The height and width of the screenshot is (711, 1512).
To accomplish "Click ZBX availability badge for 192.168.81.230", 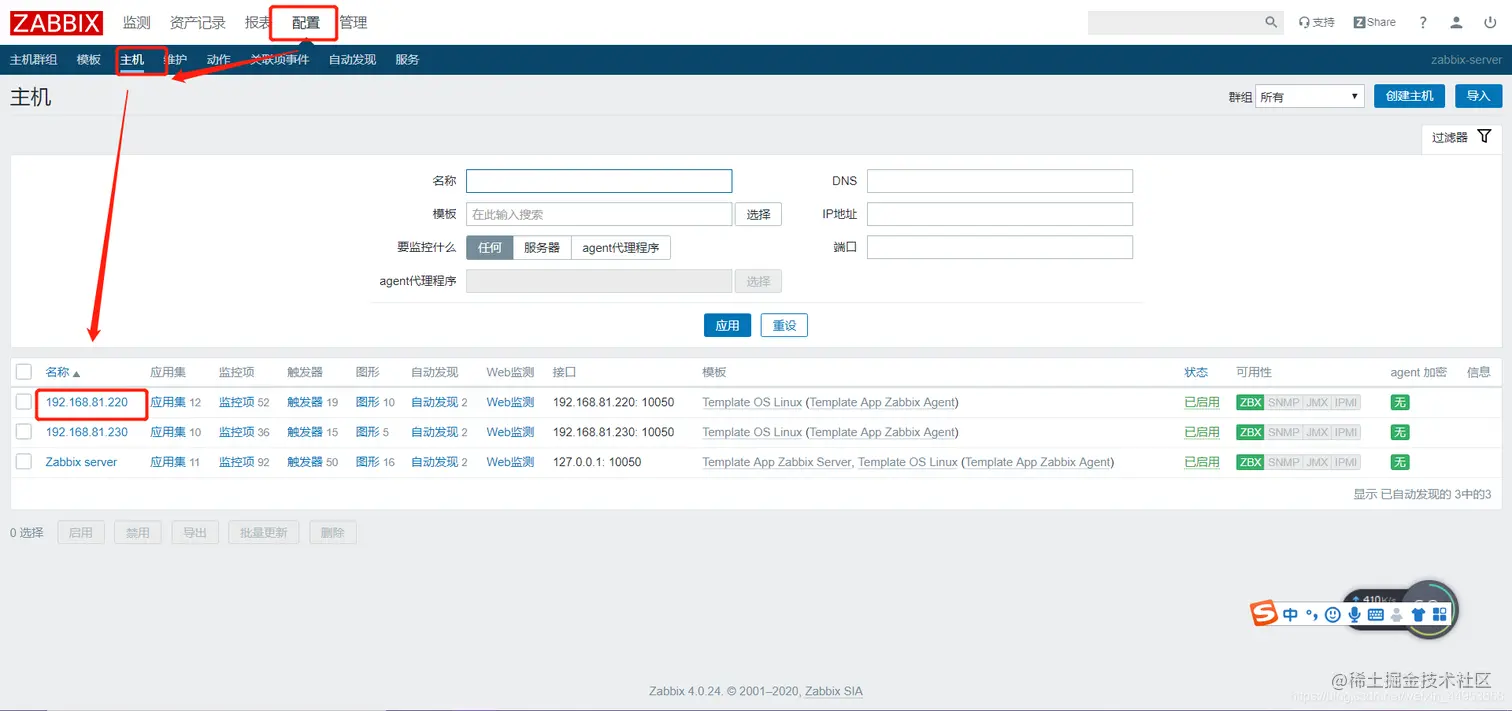I will tap(1250, 432).
